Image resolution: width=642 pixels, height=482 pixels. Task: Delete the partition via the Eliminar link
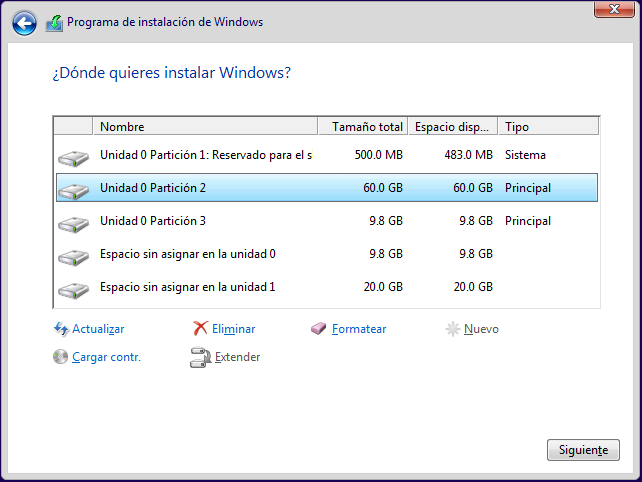coord(233,329)
